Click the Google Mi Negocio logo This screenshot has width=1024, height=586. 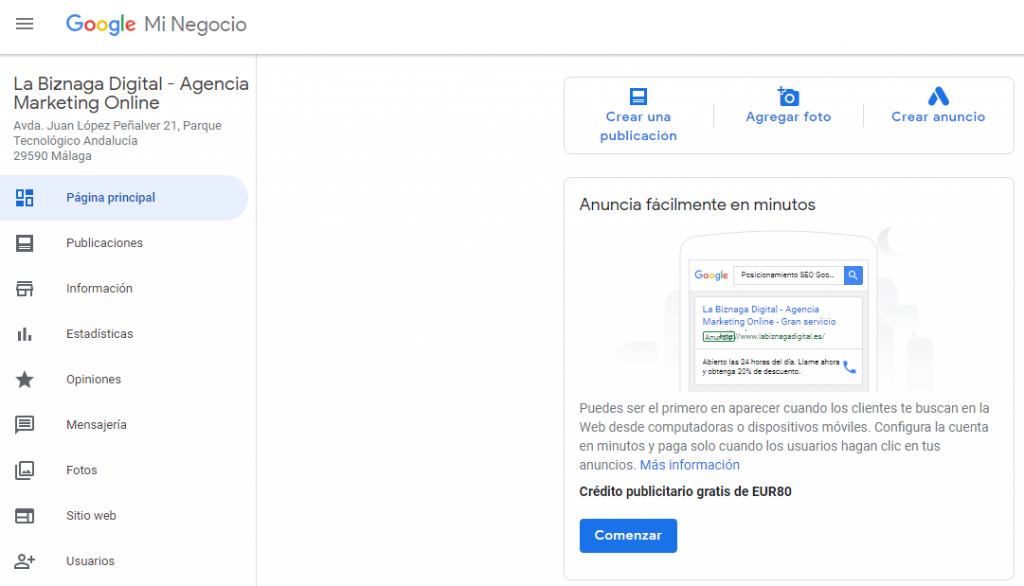pyautogui.click(x=156, y=24)
